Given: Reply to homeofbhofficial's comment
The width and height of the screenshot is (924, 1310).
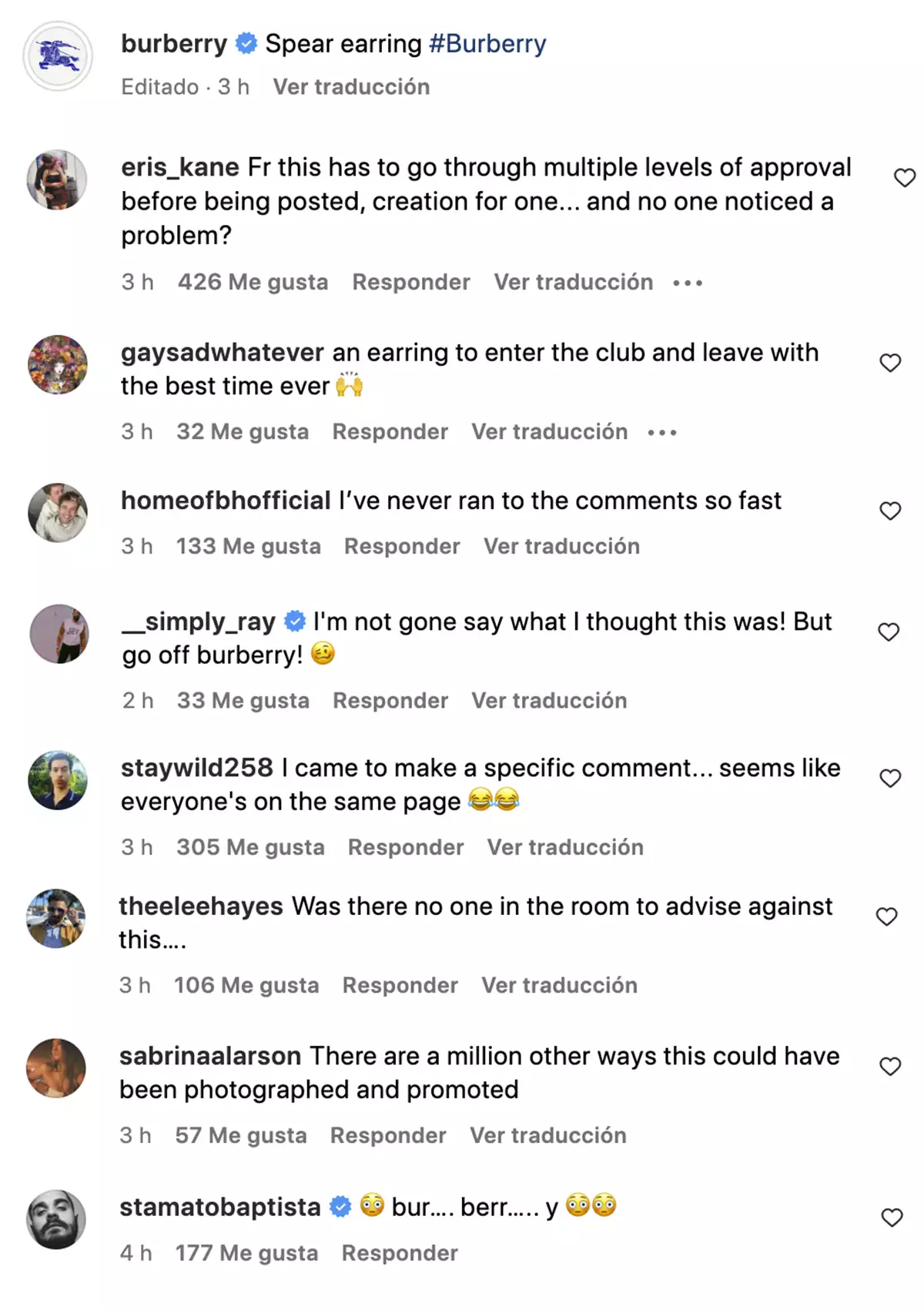Looking at the screenshot, I should [402, 547].
